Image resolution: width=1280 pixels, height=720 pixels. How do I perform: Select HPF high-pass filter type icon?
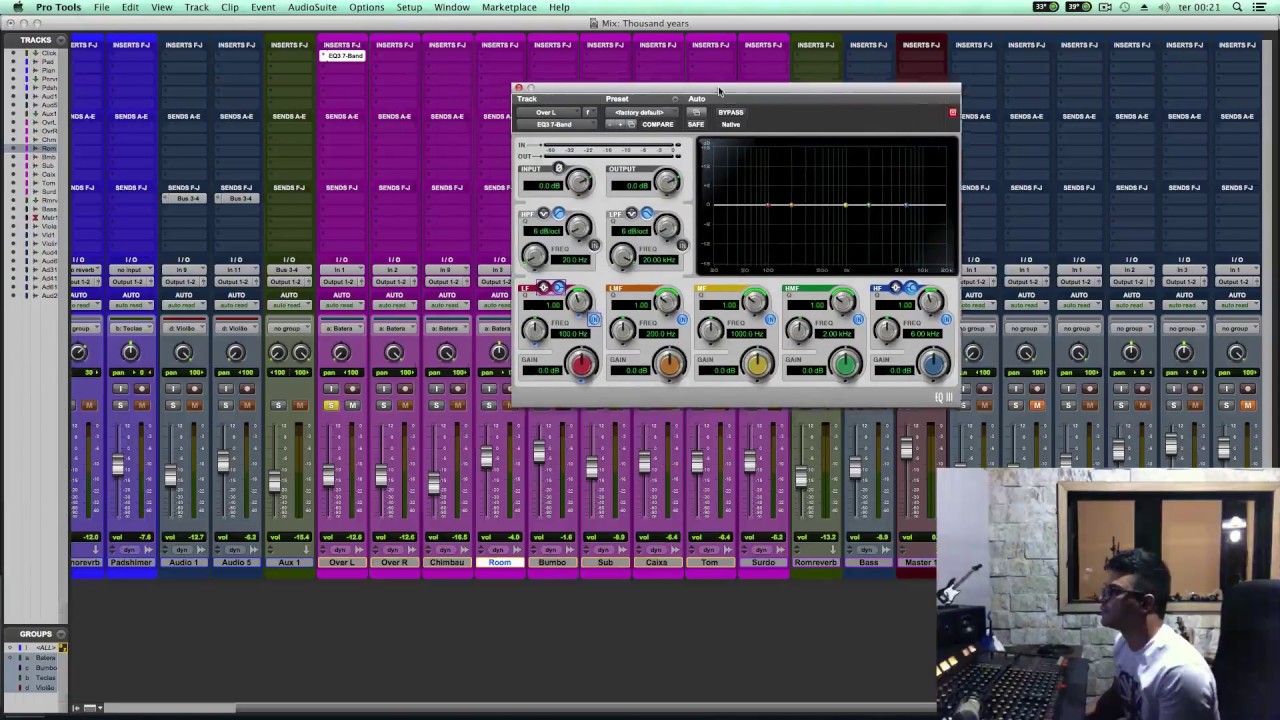(x=559, y=213)
